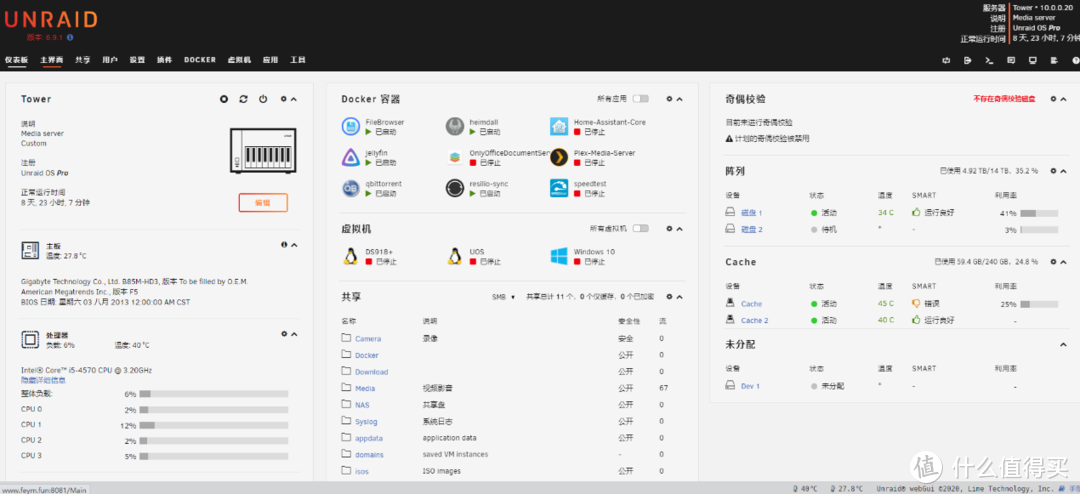Open SMB protocol dropdown in shares
Image resolution: width=1080 pixels, height=494 pixels.
(503, 297)
